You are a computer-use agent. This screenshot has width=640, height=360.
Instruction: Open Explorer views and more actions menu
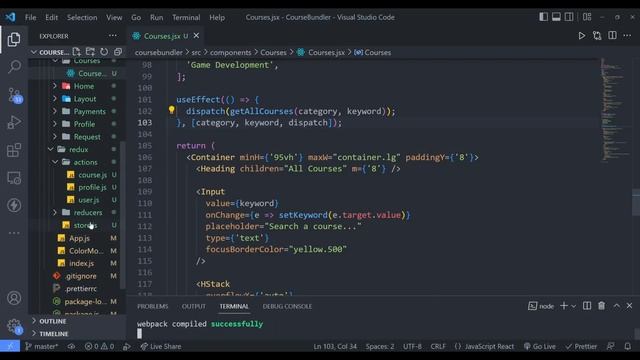(113, 36)
